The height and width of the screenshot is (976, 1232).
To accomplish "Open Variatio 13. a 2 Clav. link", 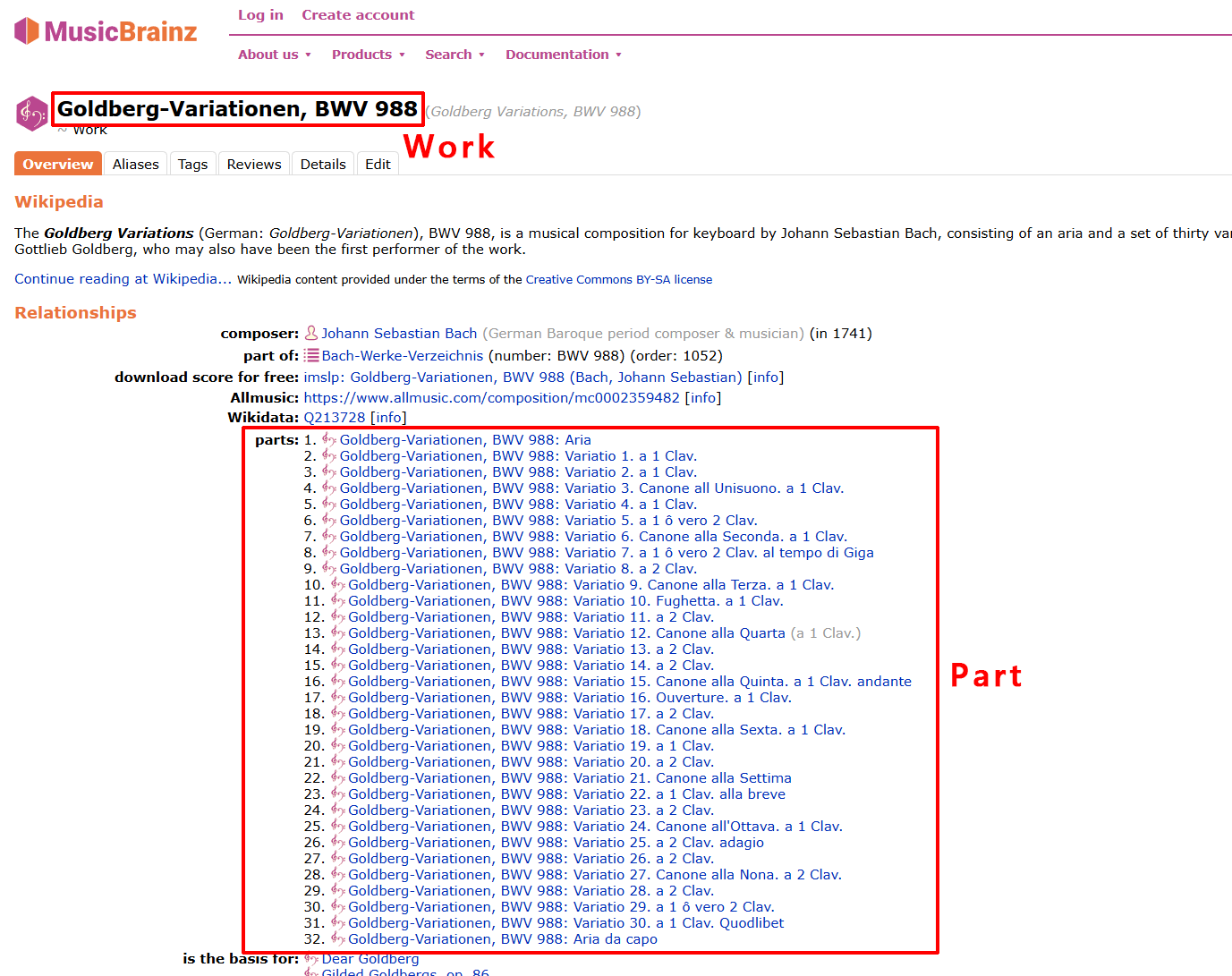I will pos(531,649).
